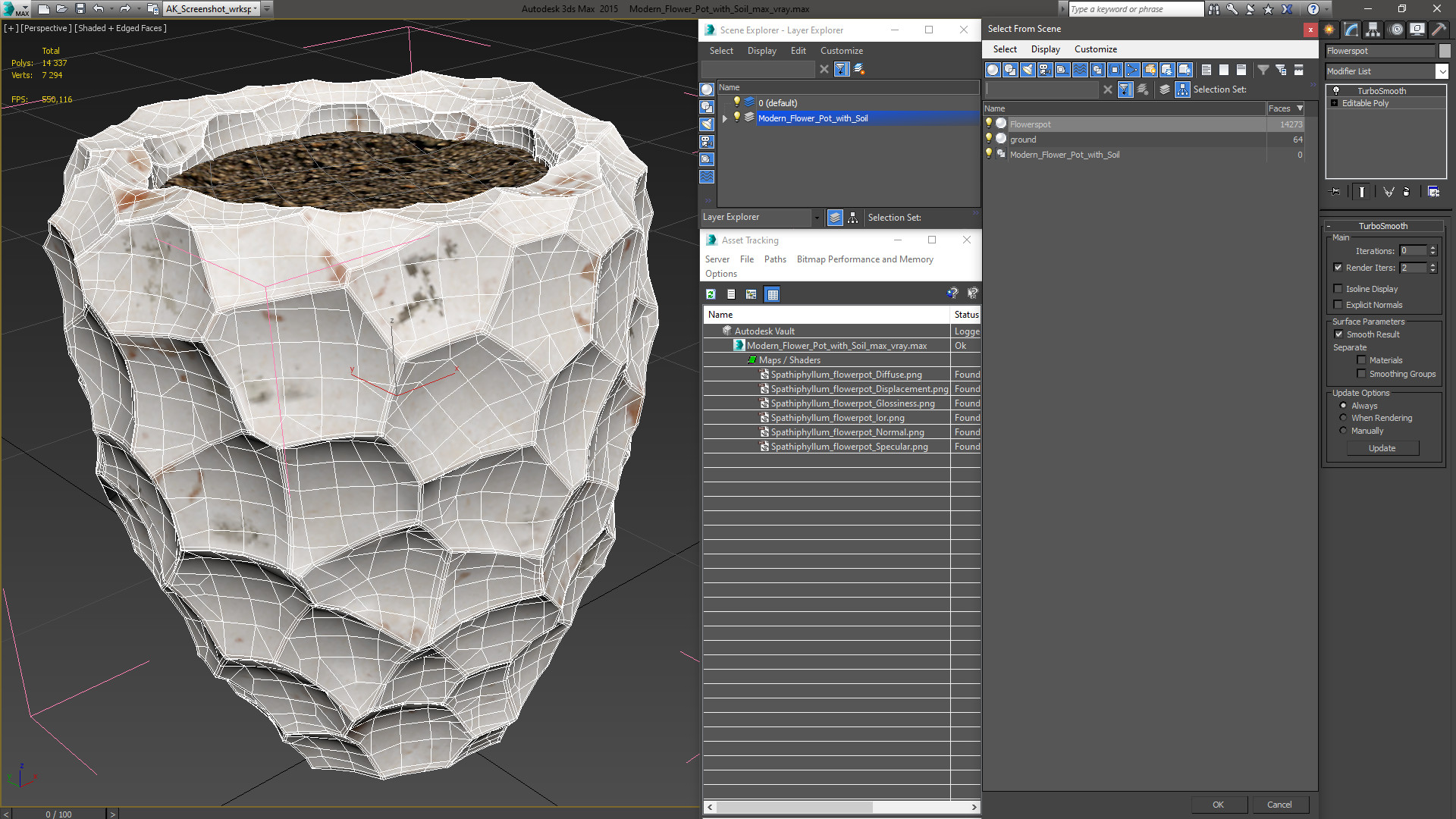Click the funnel filter icon in Select From Scene toolbar

pos(1263,70)
